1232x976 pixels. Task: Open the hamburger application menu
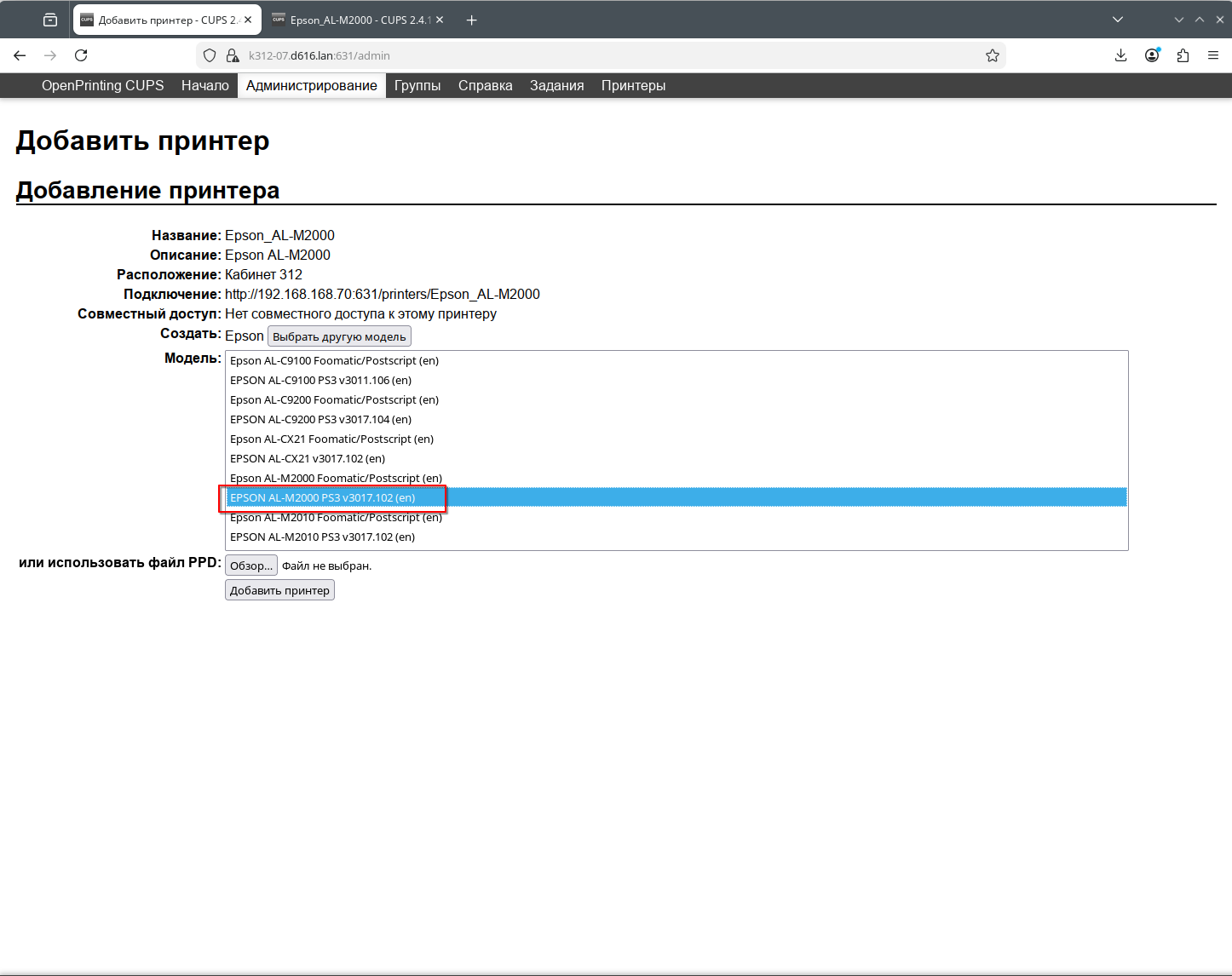pos(1213,55)
